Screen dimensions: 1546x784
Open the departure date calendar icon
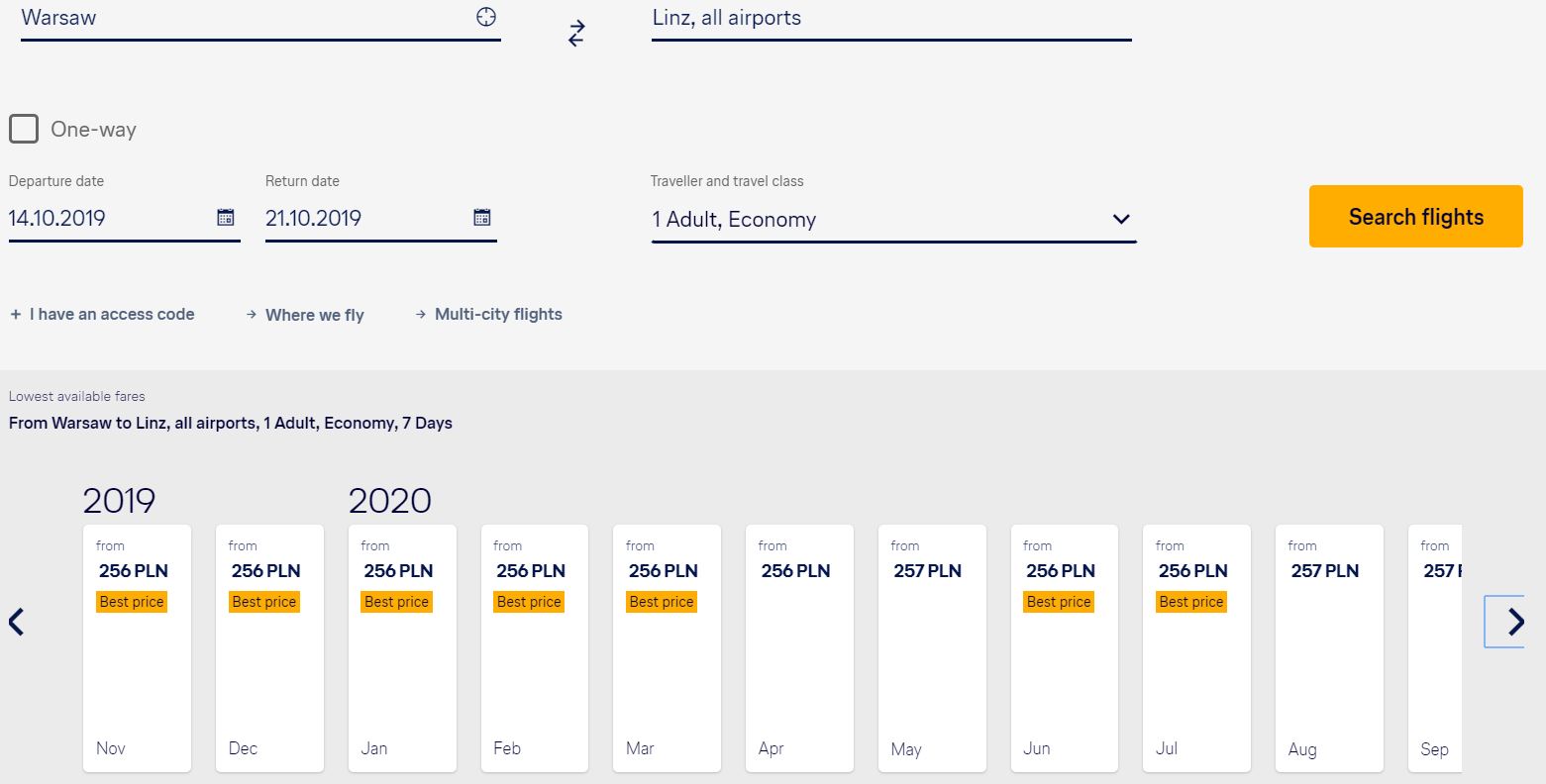pos(225,218)
